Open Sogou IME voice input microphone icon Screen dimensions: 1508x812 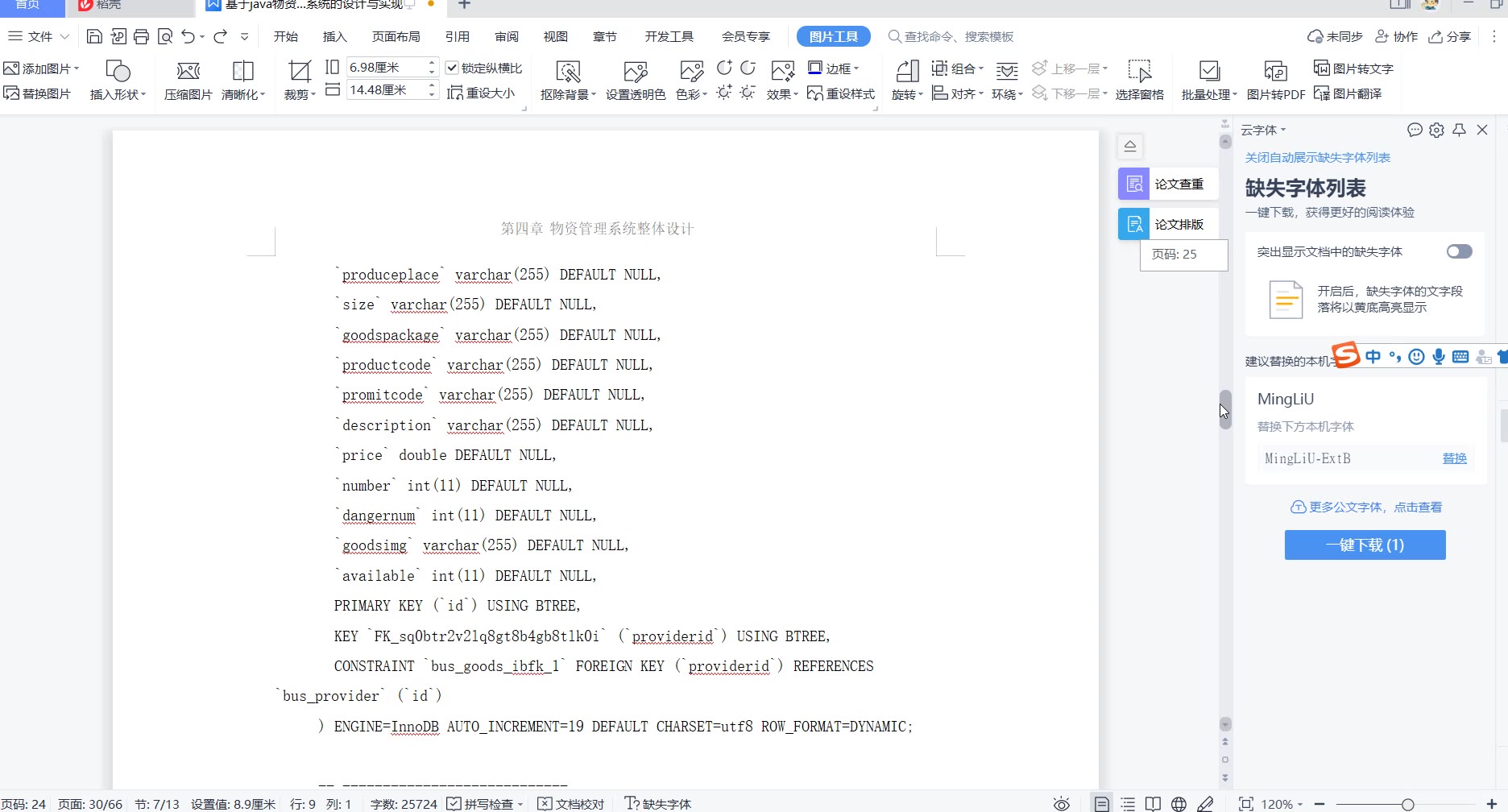point(1438,356)
